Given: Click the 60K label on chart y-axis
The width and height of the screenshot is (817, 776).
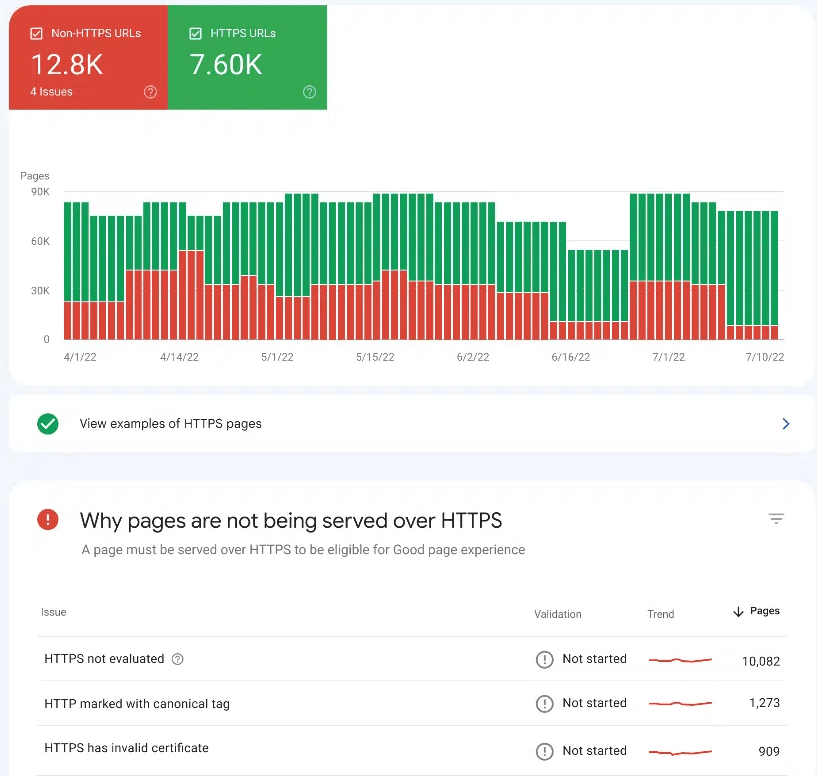Looking at the screenshot, I should (x=40, y=241).
